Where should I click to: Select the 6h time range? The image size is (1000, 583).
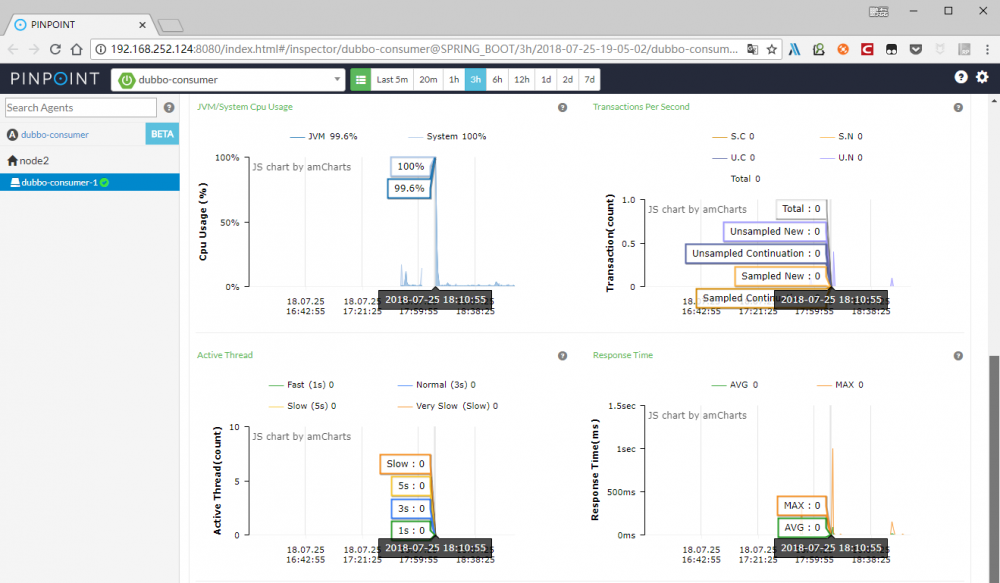pos(497,80)
